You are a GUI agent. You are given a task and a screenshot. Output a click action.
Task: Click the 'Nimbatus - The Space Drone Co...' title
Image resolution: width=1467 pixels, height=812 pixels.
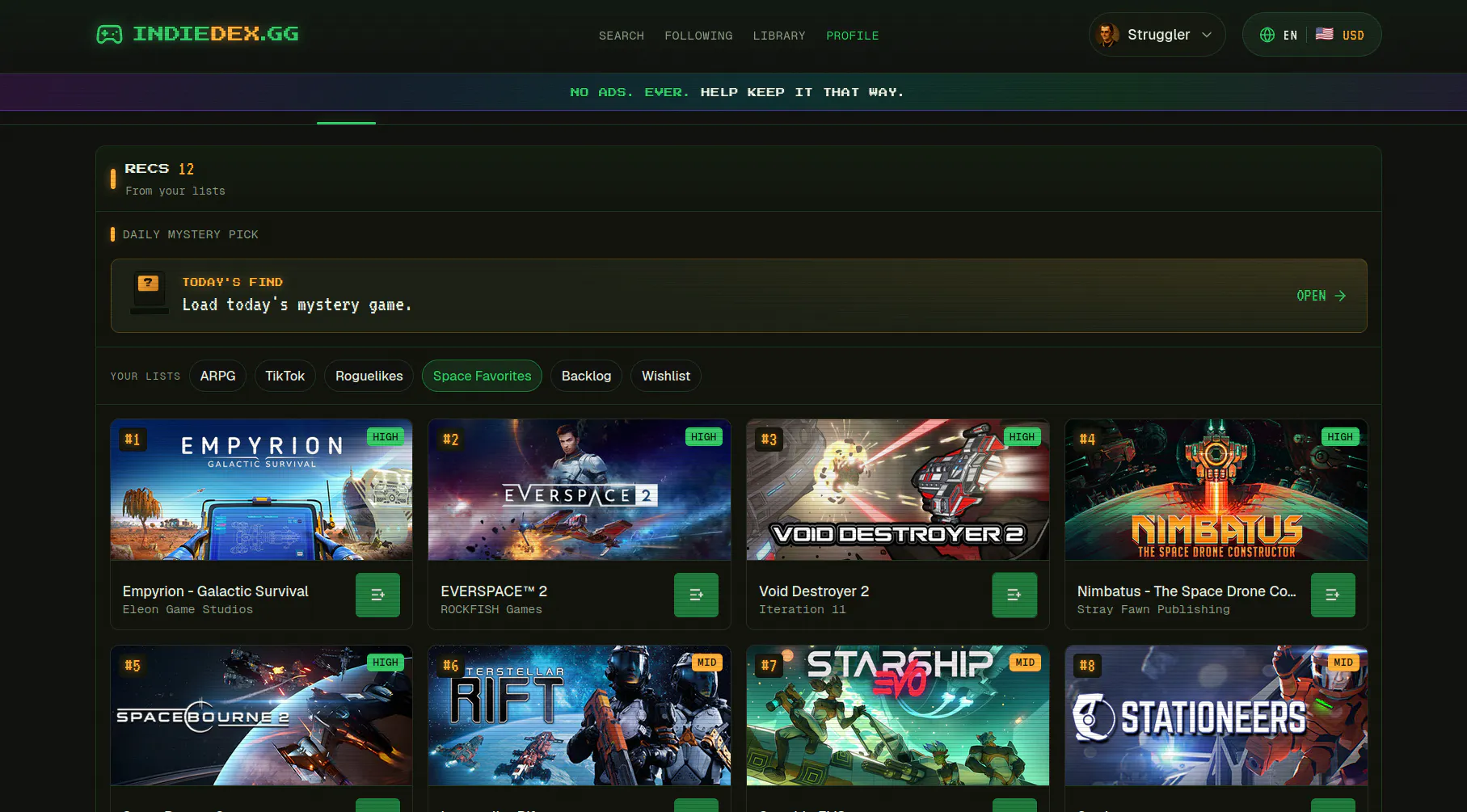(1187, 591)
